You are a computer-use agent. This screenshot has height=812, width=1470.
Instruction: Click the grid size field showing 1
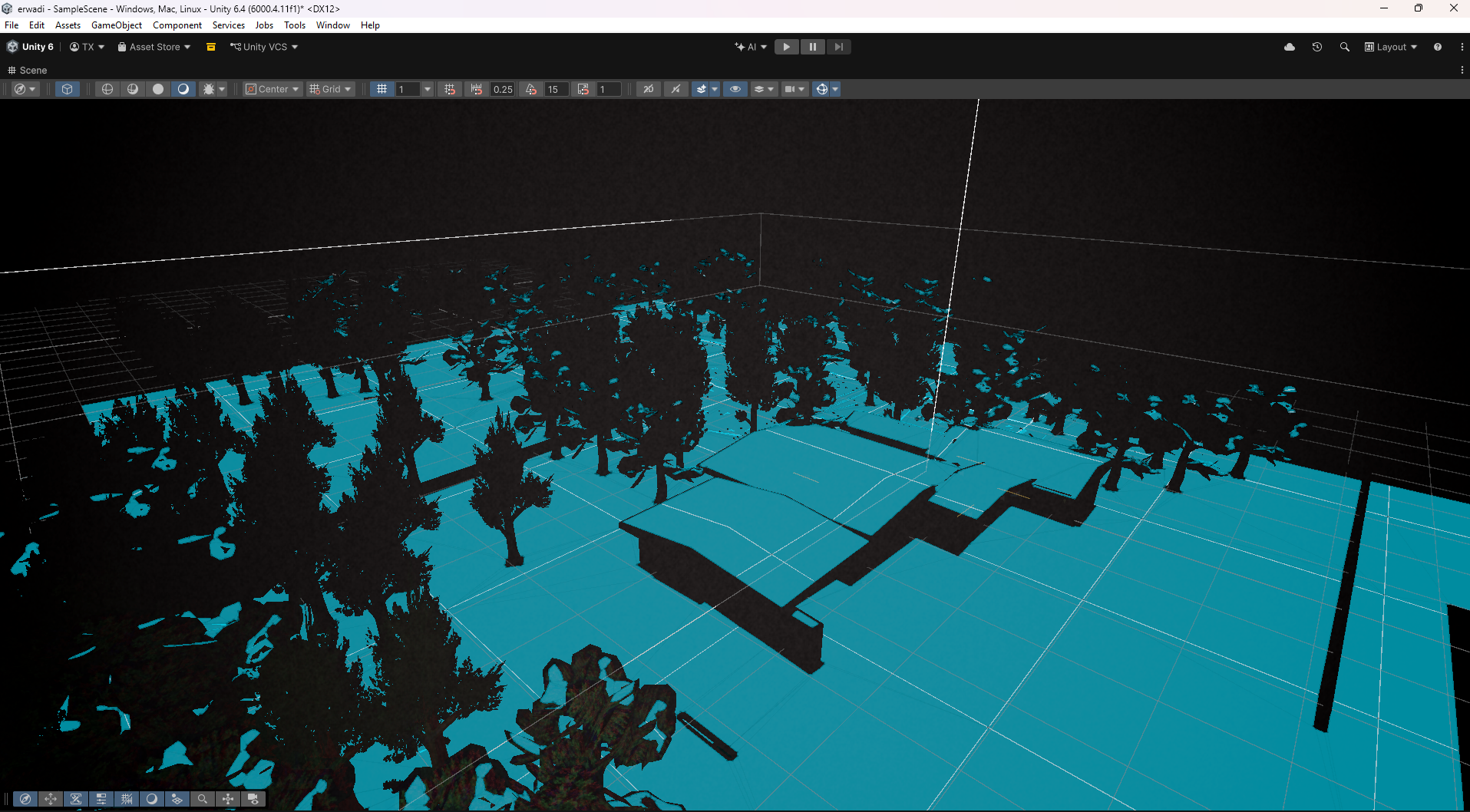click(408, 89)
